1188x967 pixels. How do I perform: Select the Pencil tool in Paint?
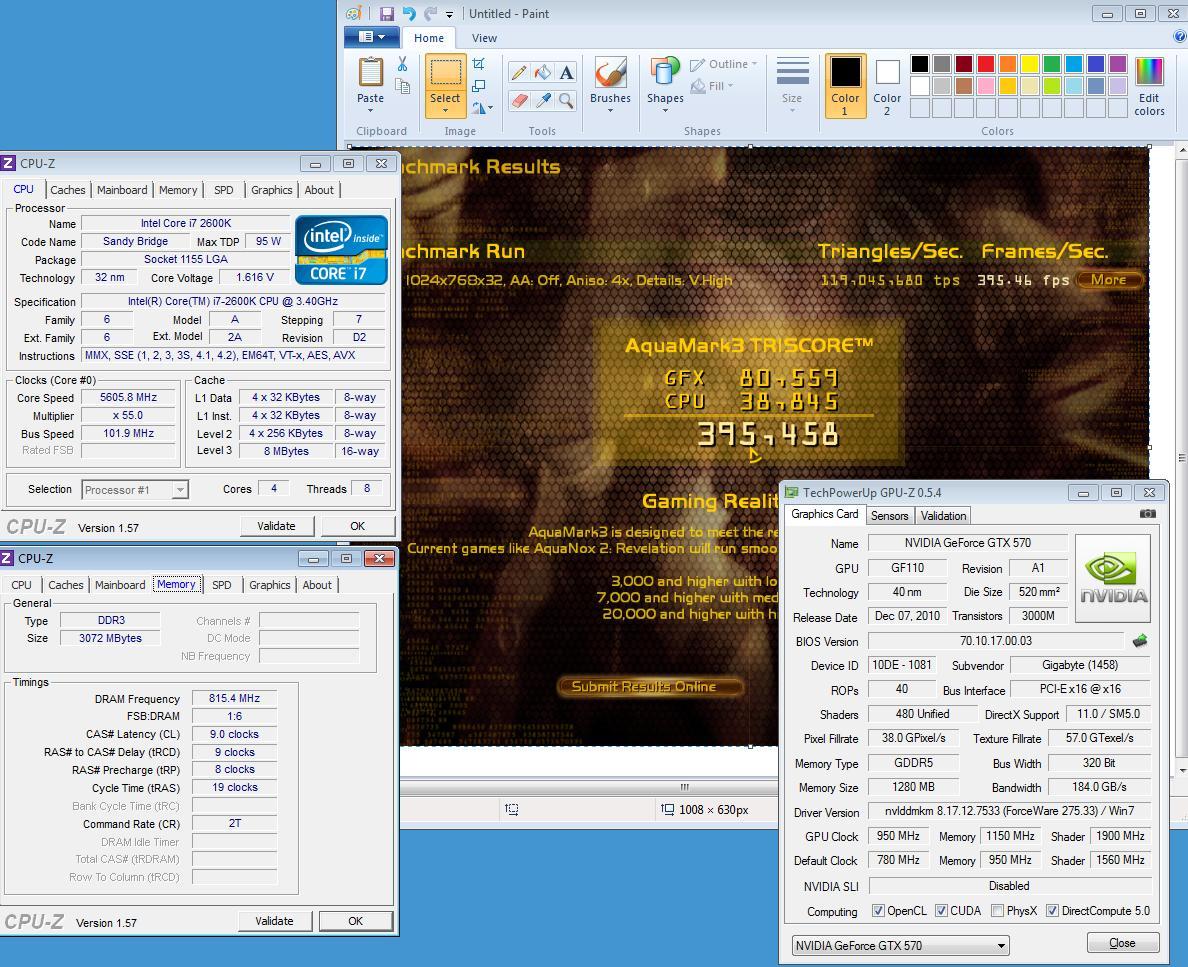[x=519, y=73]
